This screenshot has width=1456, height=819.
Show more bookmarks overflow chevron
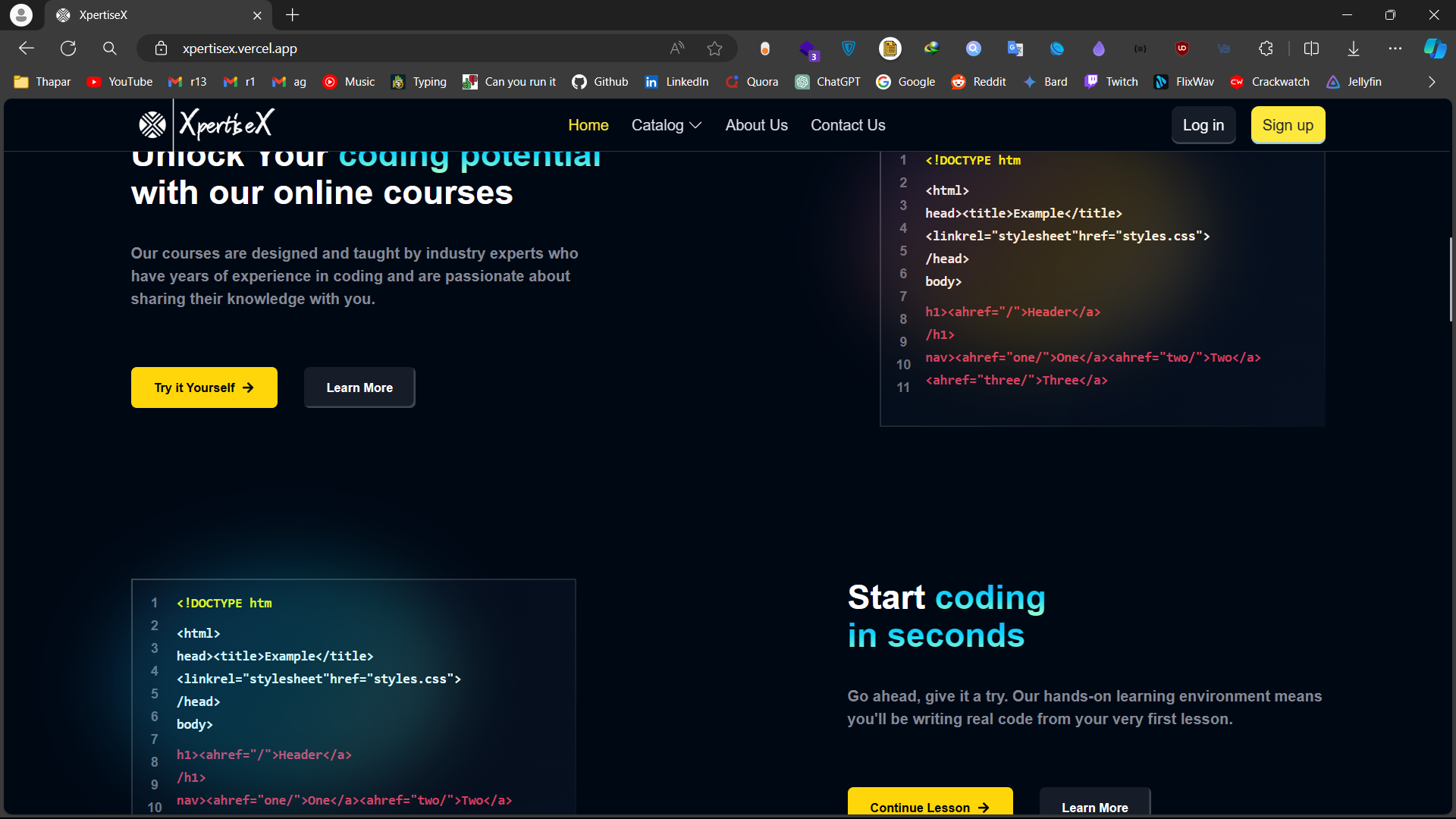tap(1432, 82)
